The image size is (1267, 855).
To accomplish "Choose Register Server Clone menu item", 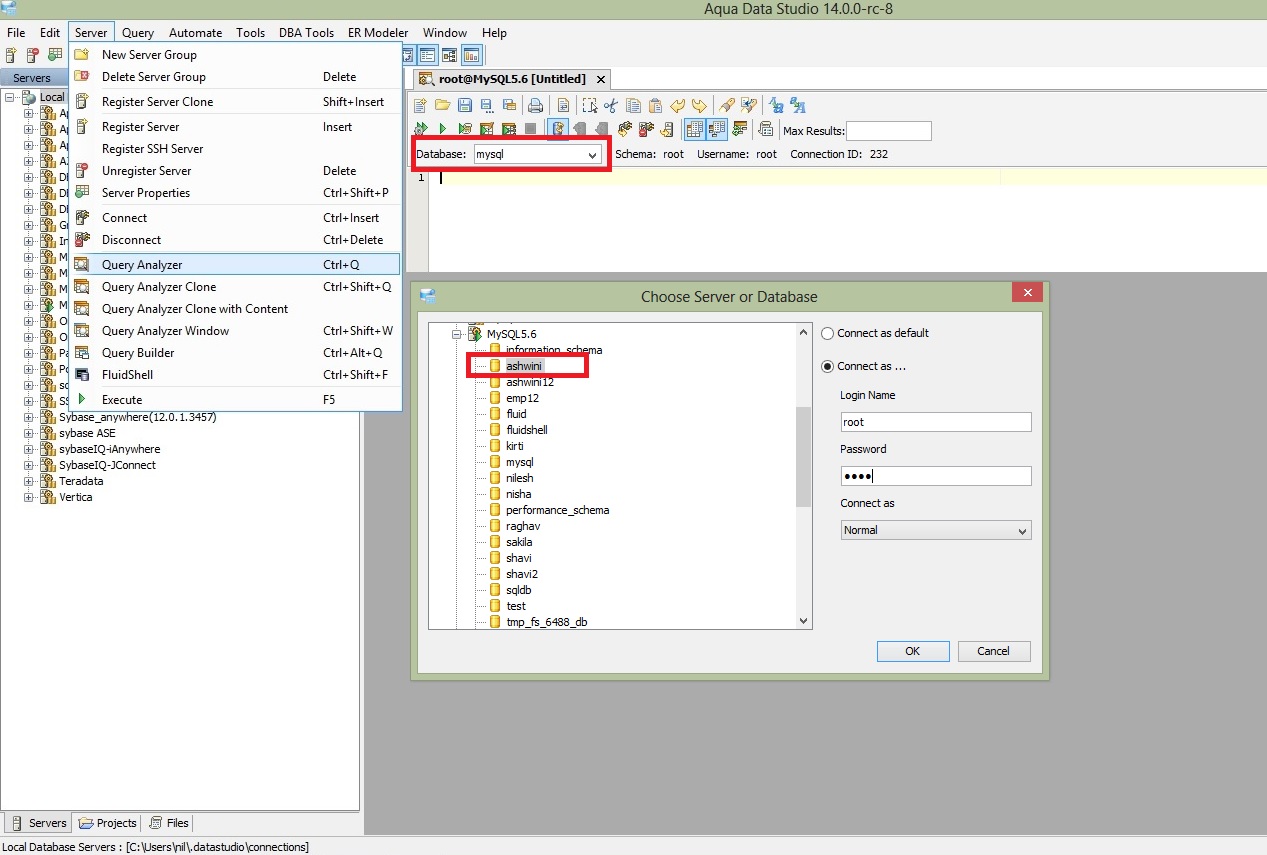I will [235, 102].
